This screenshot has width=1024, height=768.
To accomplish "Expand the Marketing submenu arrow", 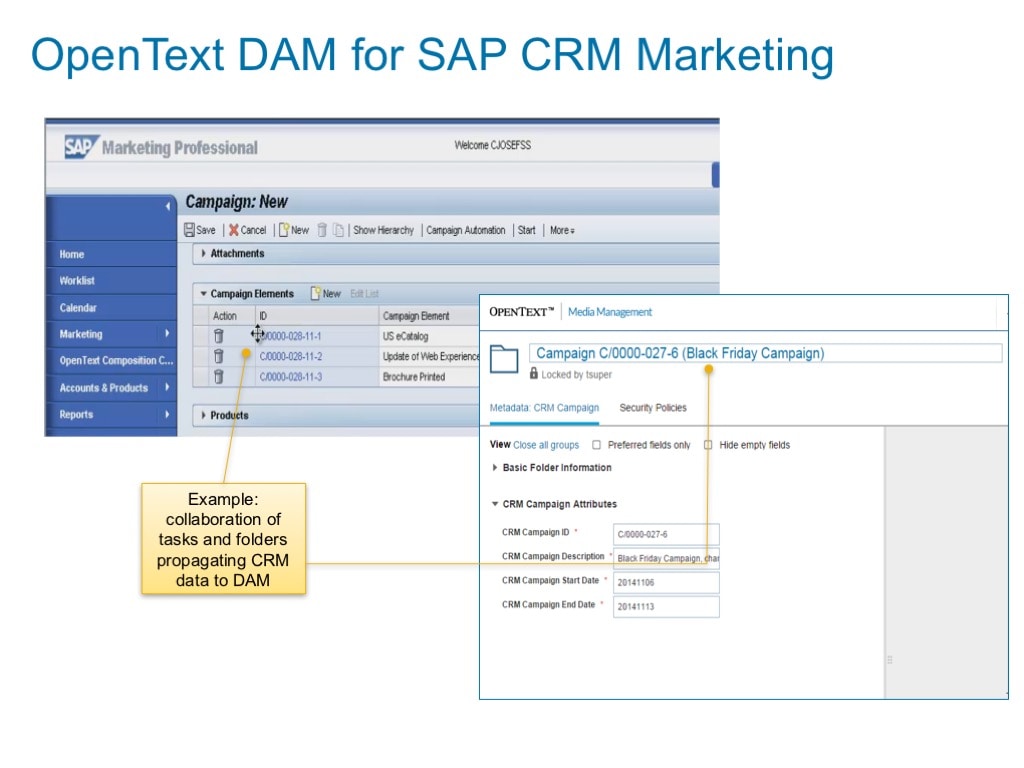I will pos(167,334).
